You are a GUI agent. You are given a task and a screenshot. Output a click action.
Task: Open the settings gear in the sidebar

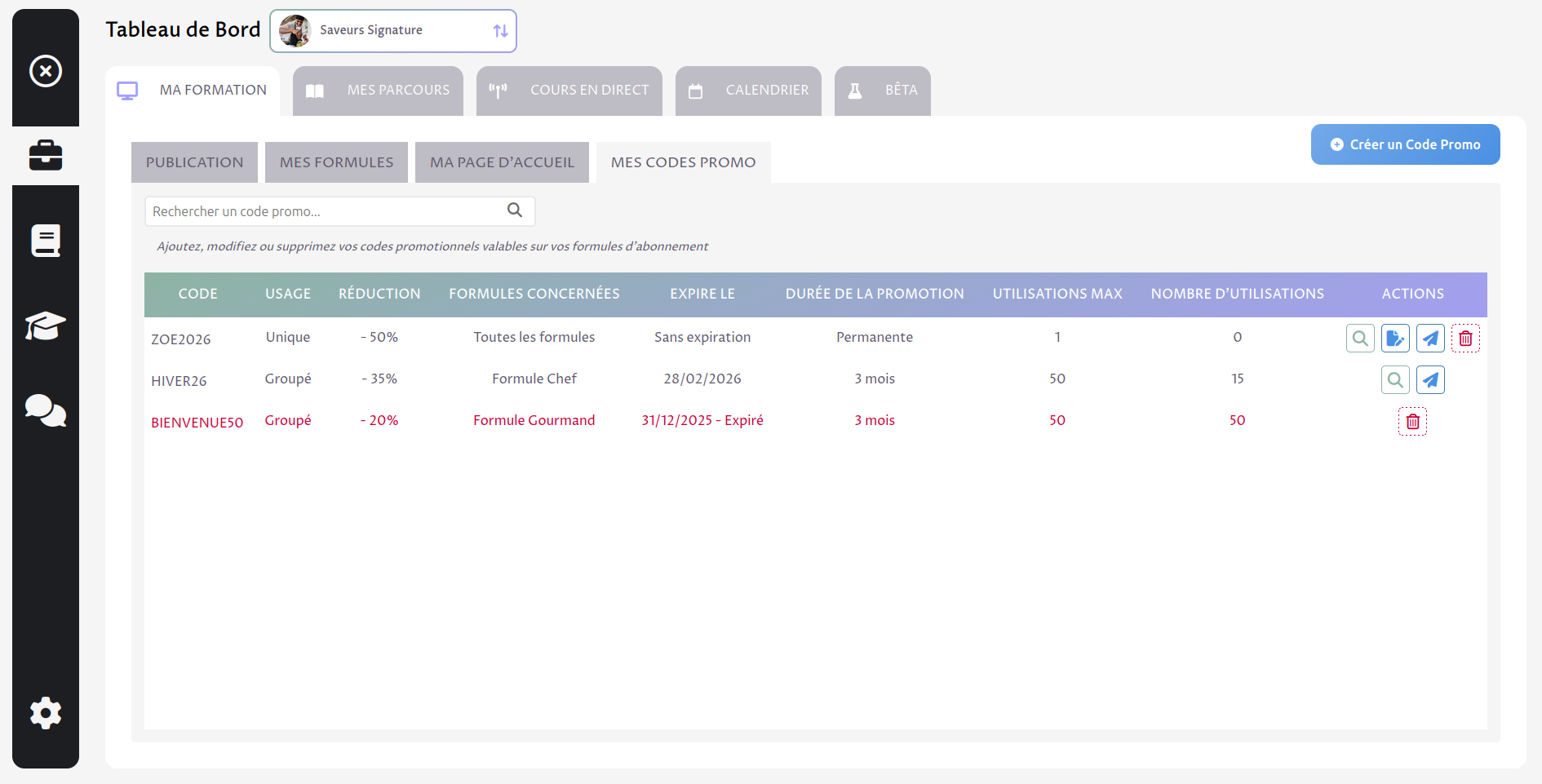(45, 713)
